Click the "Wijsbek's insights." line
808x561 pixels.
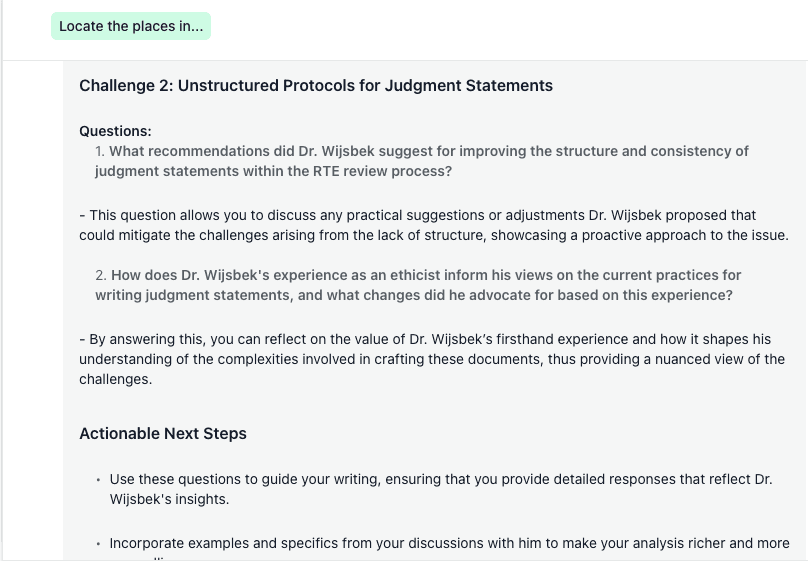click(x=170, y=500)
